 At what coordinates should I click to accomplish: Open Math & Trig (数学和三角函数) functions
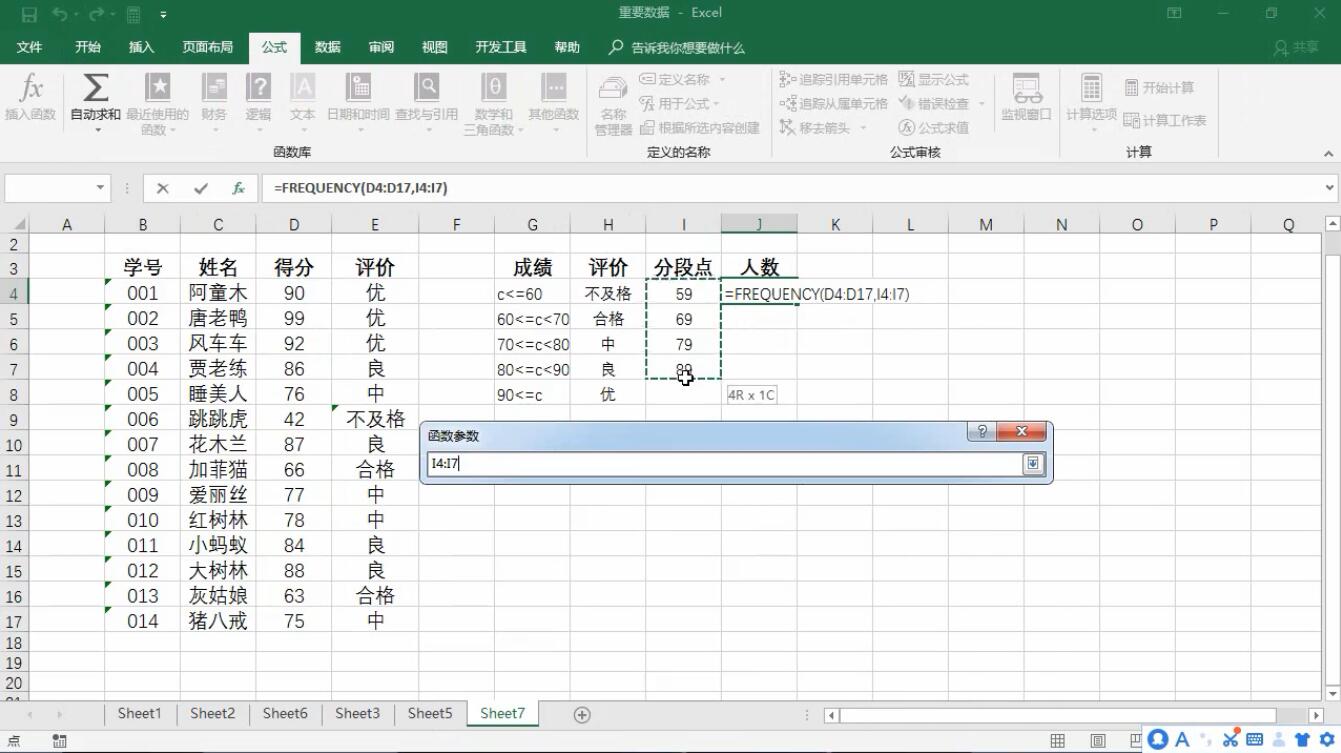pos(493,102)
